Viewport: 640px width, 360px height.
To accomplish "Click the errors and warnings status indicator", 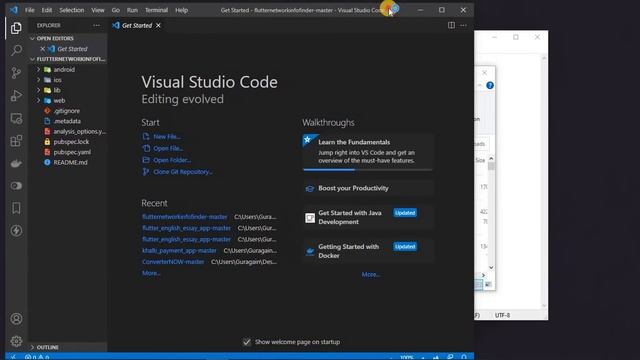I will coord(37,357).
